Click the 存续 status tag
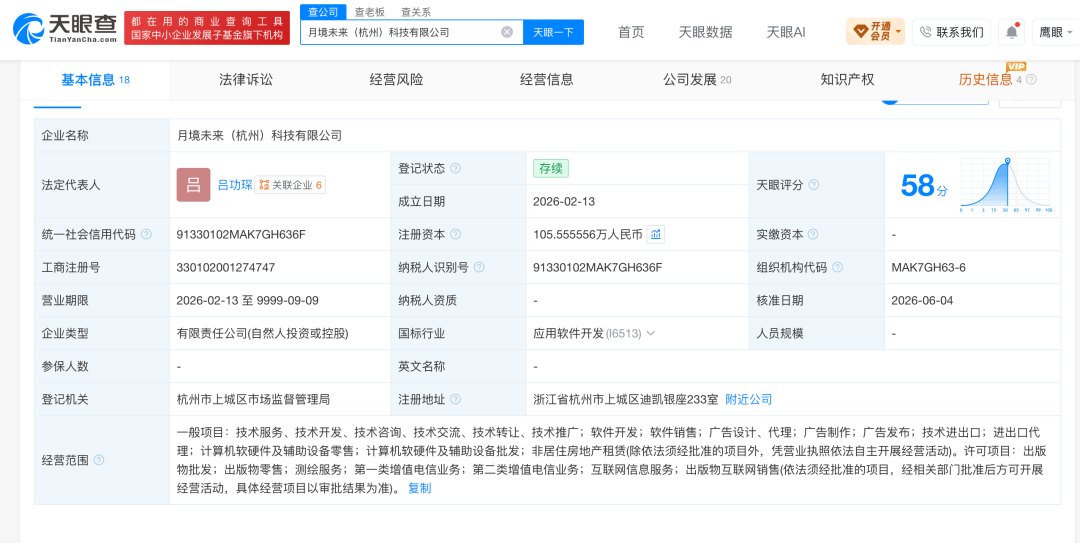Viewport: 1080px width, 543px height. [551, 168]
